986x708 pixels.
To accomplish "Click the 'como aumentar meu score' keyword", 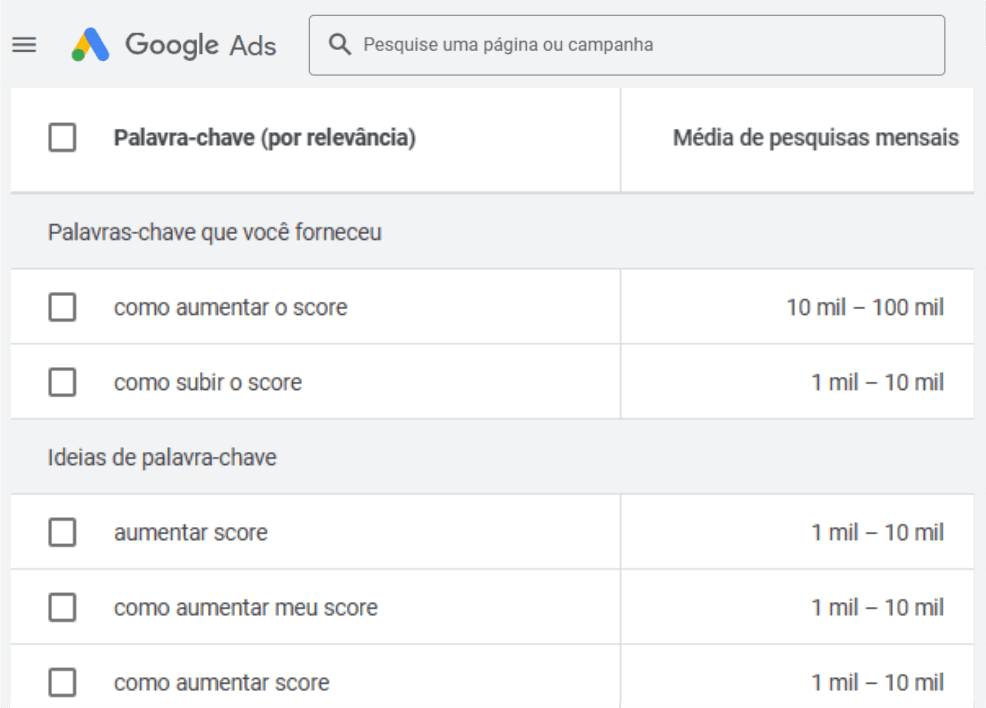I will [x=245, y=607].
